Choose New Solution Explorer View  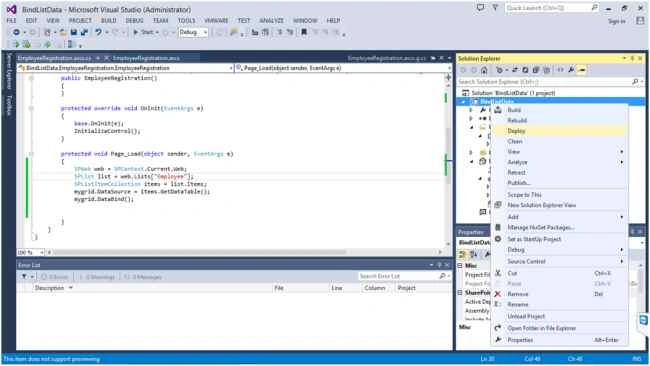[x=559, y=205]
